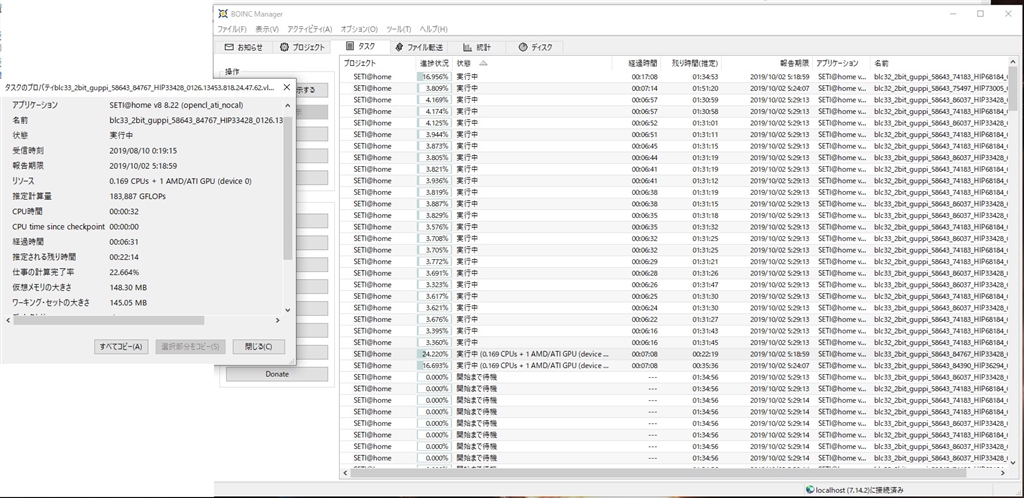
Task: Select the task row with 3.576% progress
Action: point(675,226)
